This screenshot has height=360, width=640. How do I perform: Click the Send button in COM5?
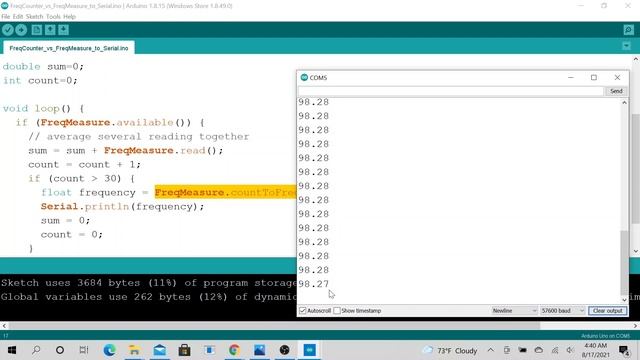616,91
